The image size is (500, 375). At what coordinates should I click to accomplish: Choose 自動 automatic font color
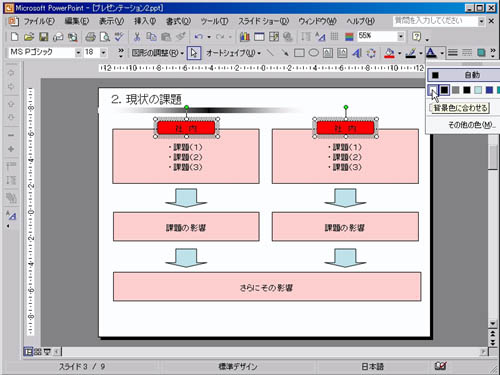click(x=463, y=75)
